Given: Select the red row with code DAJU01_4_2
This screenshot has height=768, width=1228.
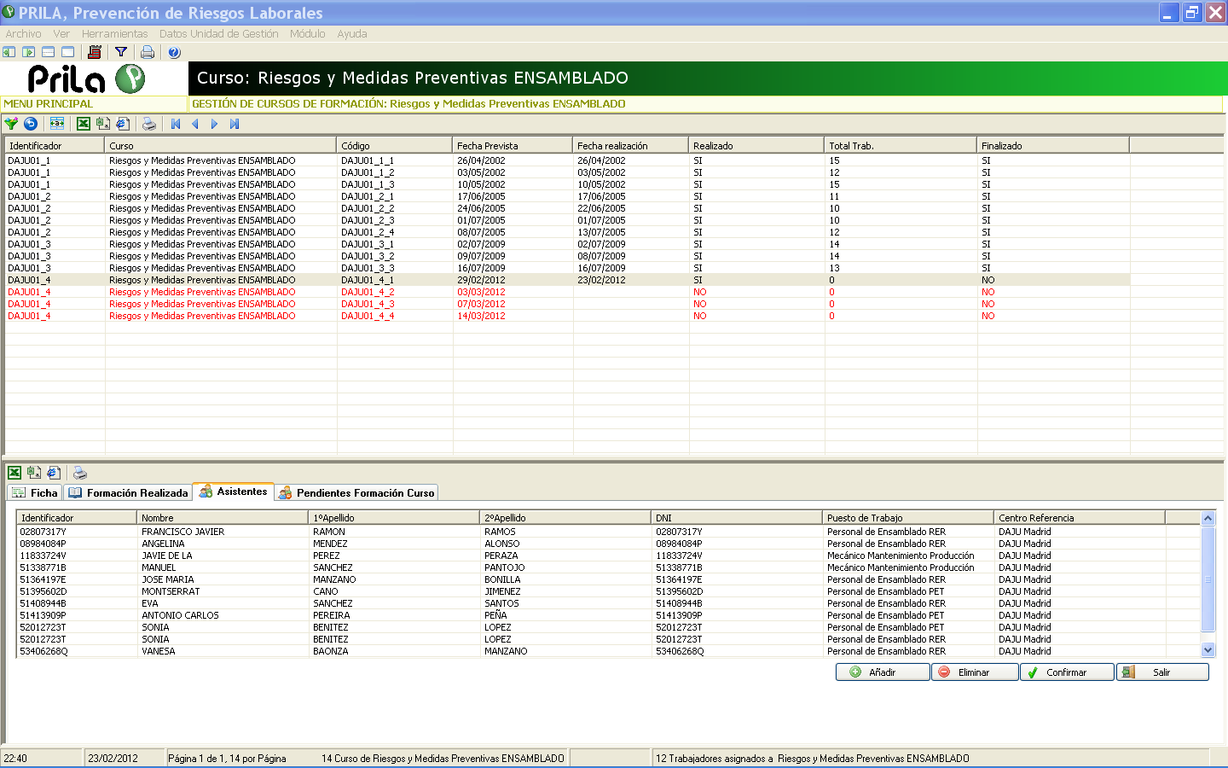Looking at the screenshot, I should 367,292.
